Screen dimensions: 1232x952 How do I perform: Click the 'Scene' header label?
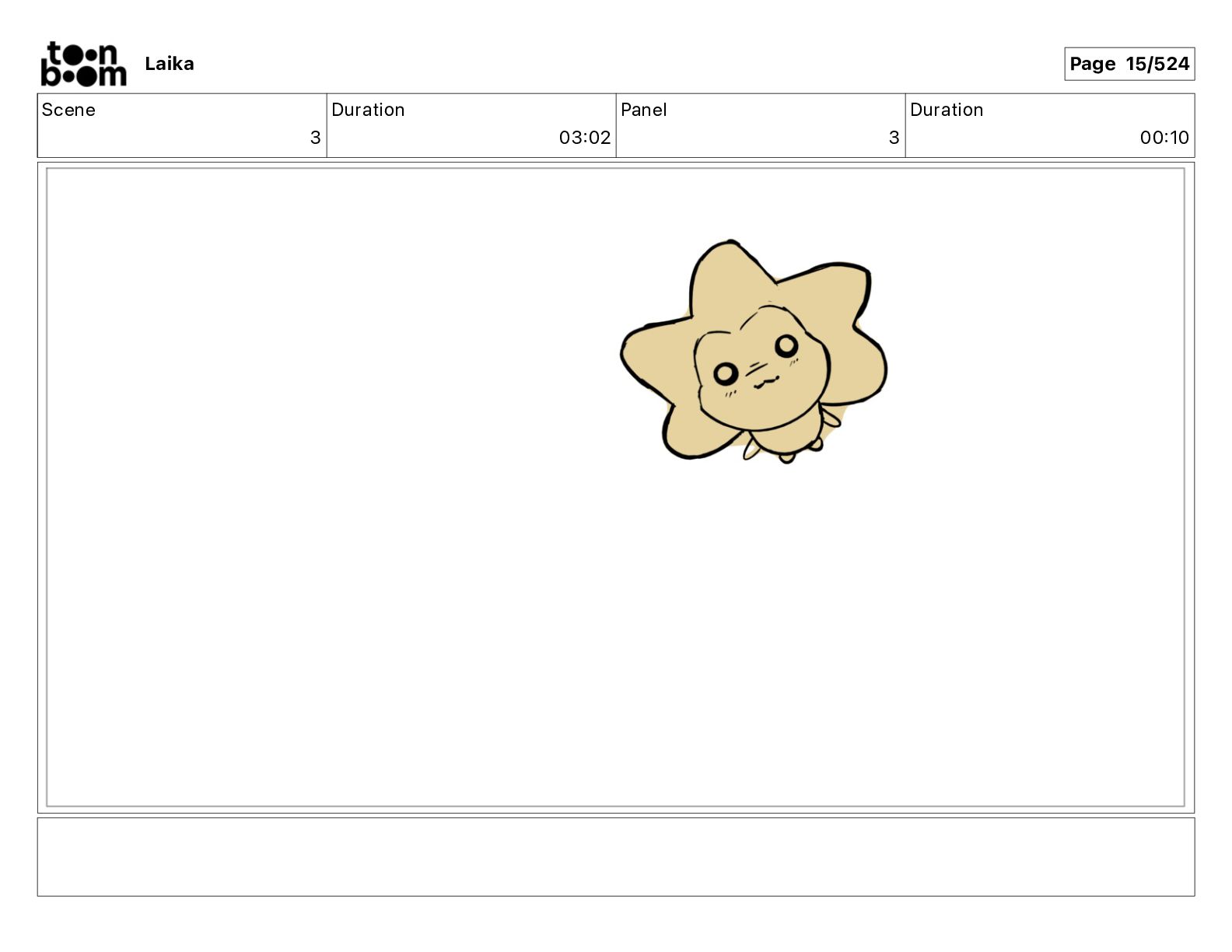click(68, 110)
